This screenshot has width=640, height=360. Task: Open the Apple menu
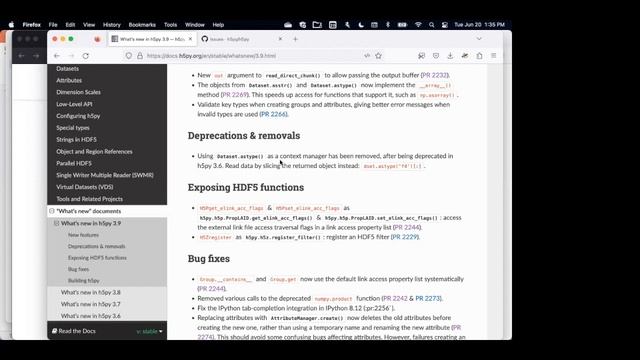tap(11, 25)
